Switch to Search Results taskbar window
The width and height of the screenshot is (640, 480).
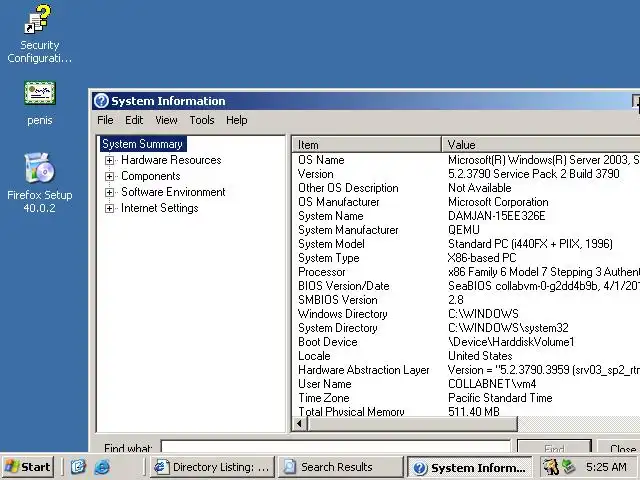[x=341, y=467]
